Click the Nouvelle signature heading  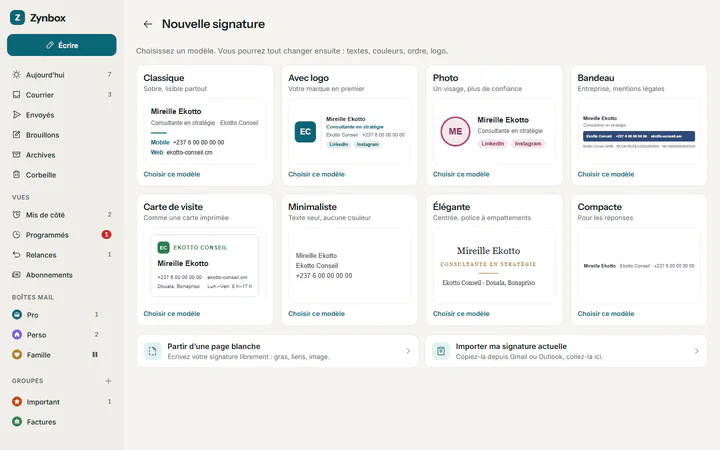[x=213, y=24]
